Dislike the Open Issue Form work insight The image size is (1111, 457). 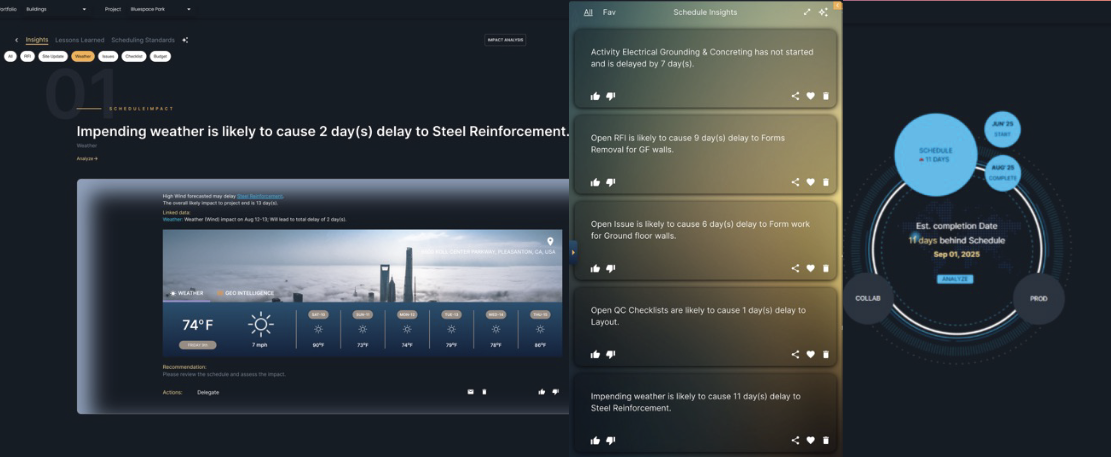611,269
